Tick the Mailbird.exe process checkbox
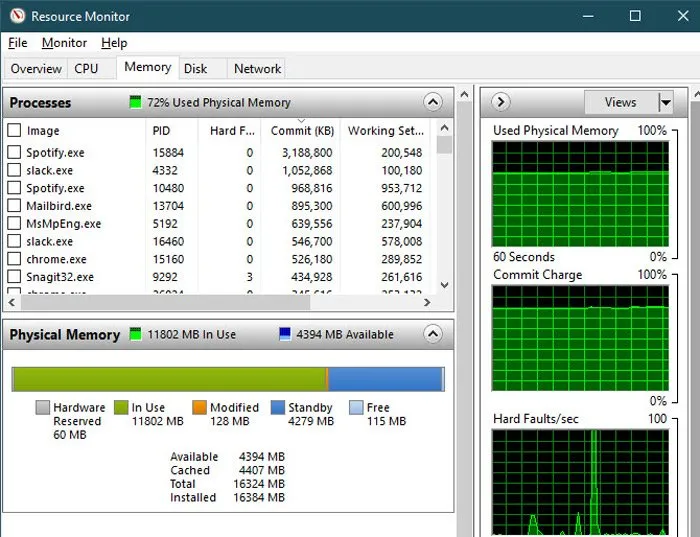The image size is (700, 537). point(14,206)
